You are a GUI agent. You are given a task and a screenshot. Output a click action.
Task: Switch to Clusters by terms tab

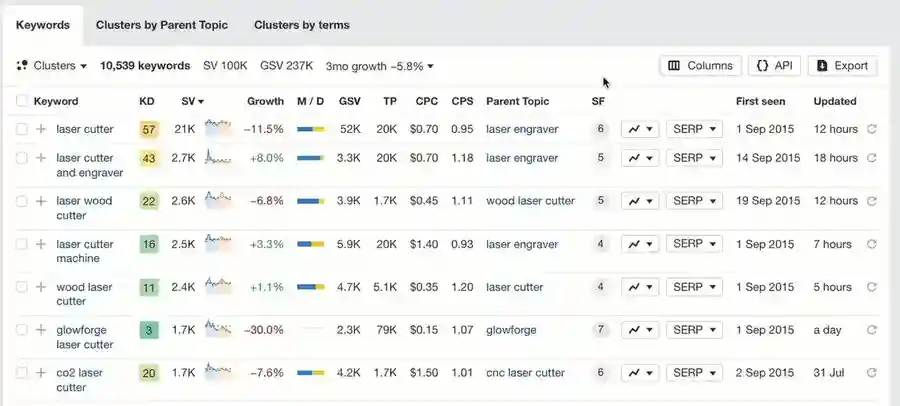(302, 25)
